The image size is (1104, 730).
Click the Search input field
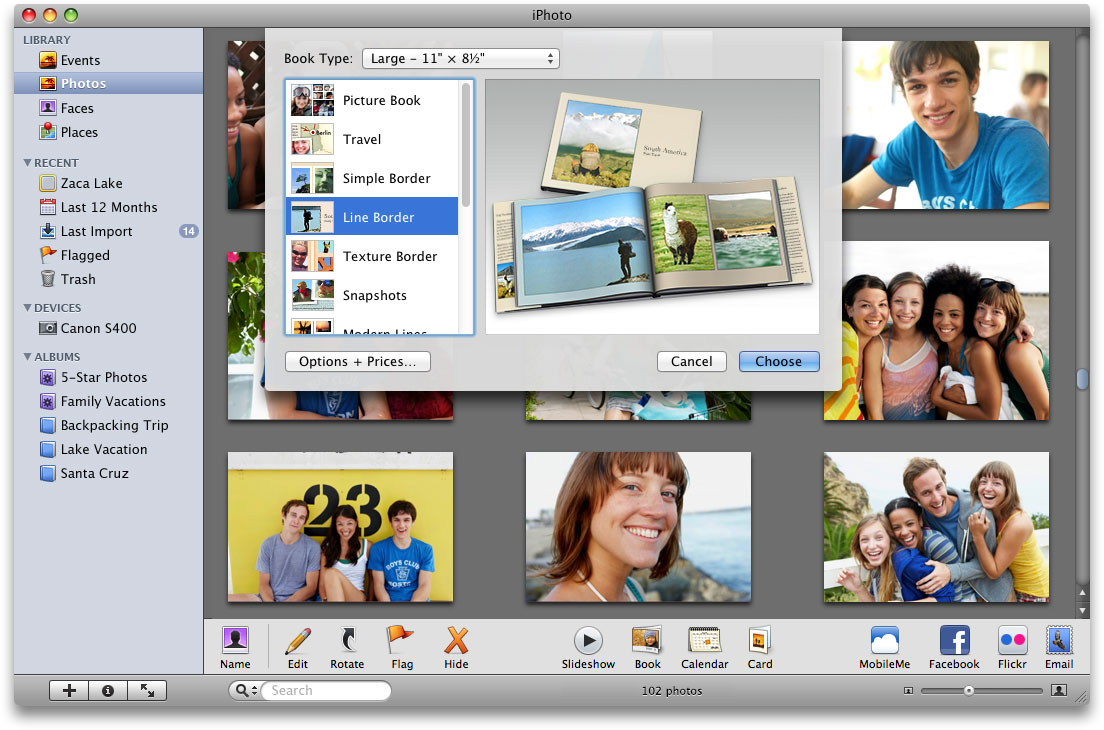(325, 690)
